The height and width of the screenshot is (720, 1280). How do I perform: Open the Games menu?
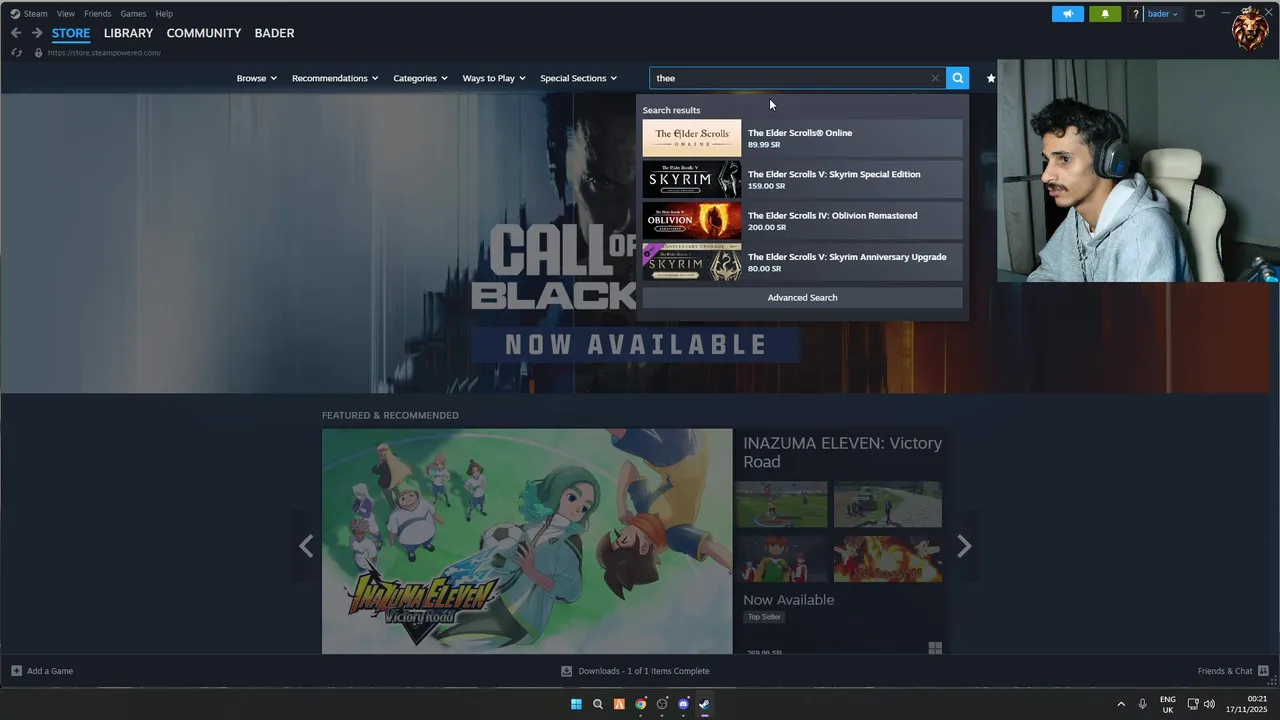coord(133,14)
